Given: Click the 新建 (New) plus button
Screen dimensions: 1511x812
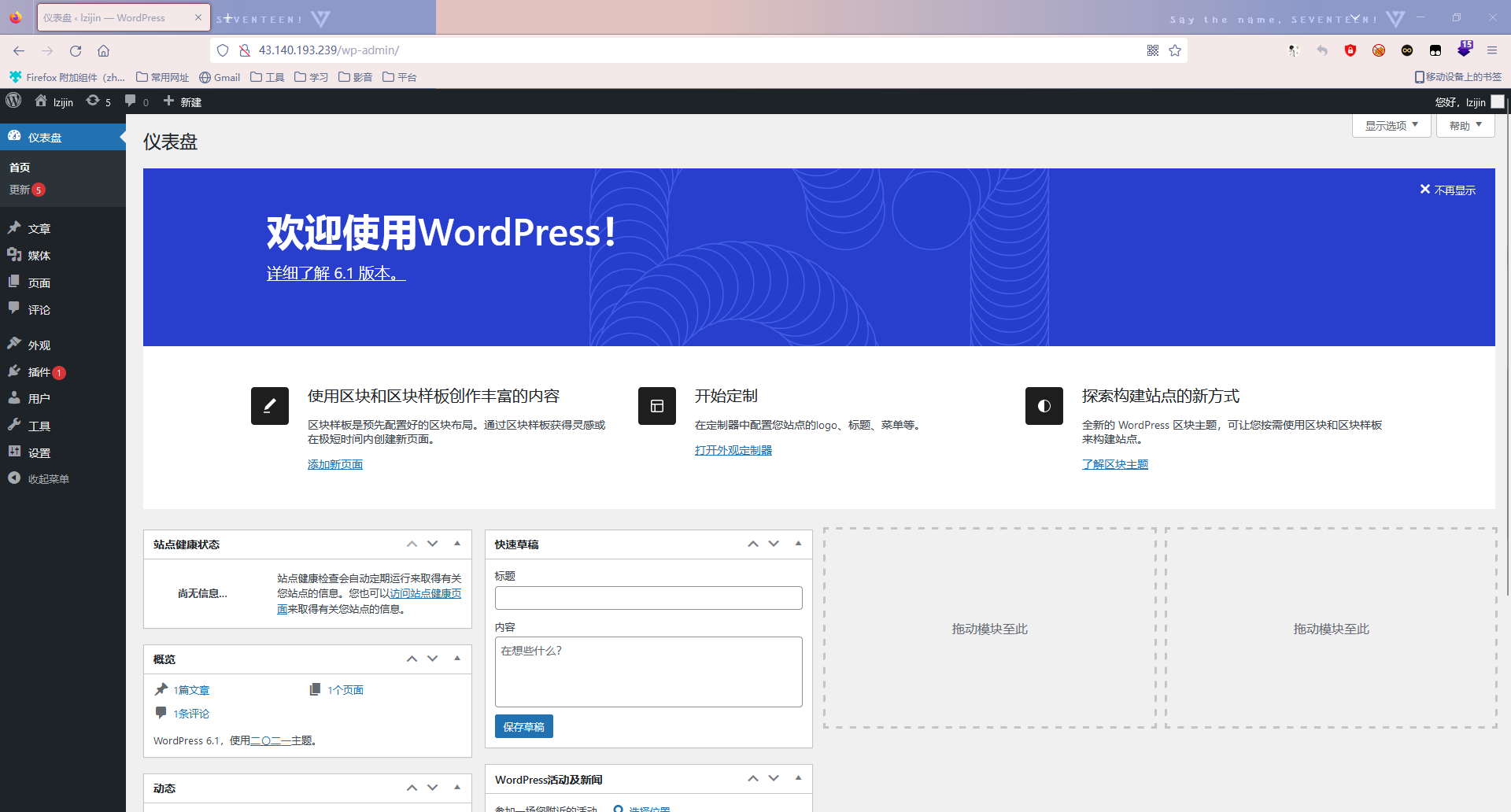Looking at the screenshot, I should click(x=182, y=101).
